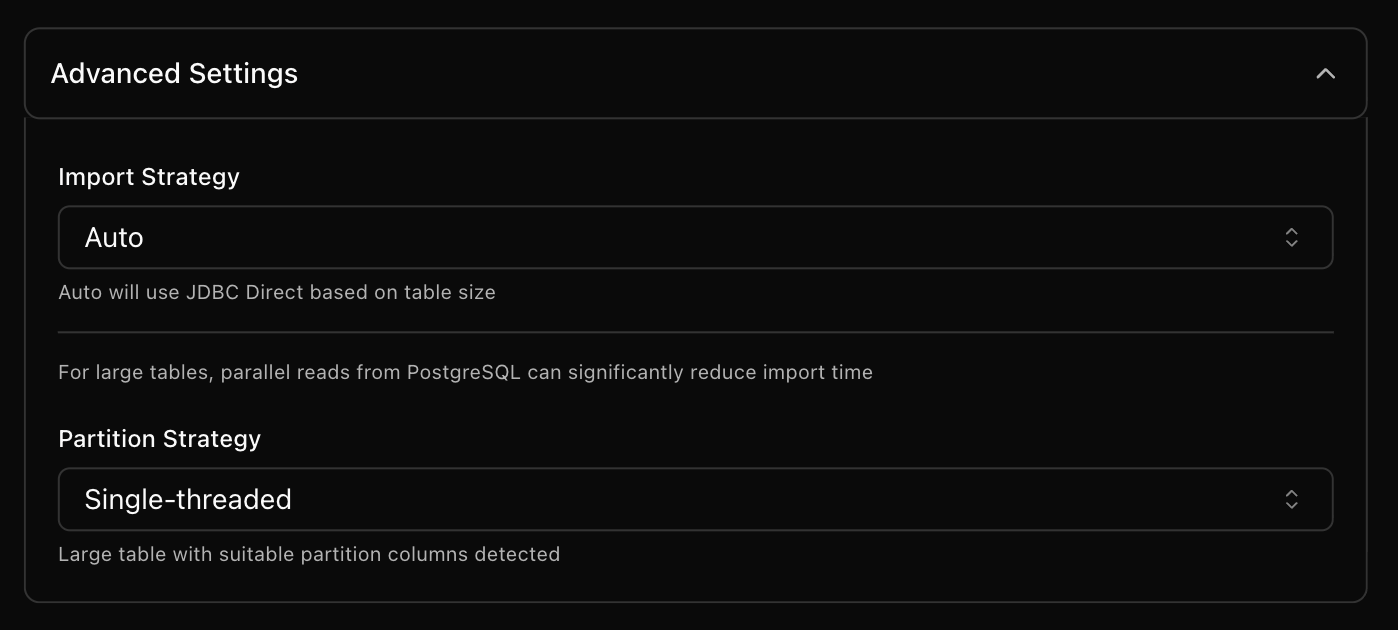The image size is (1398, 630).
Task: Click the Import Strategy field label
Action: pyautogui.click(x=149, y=177)
